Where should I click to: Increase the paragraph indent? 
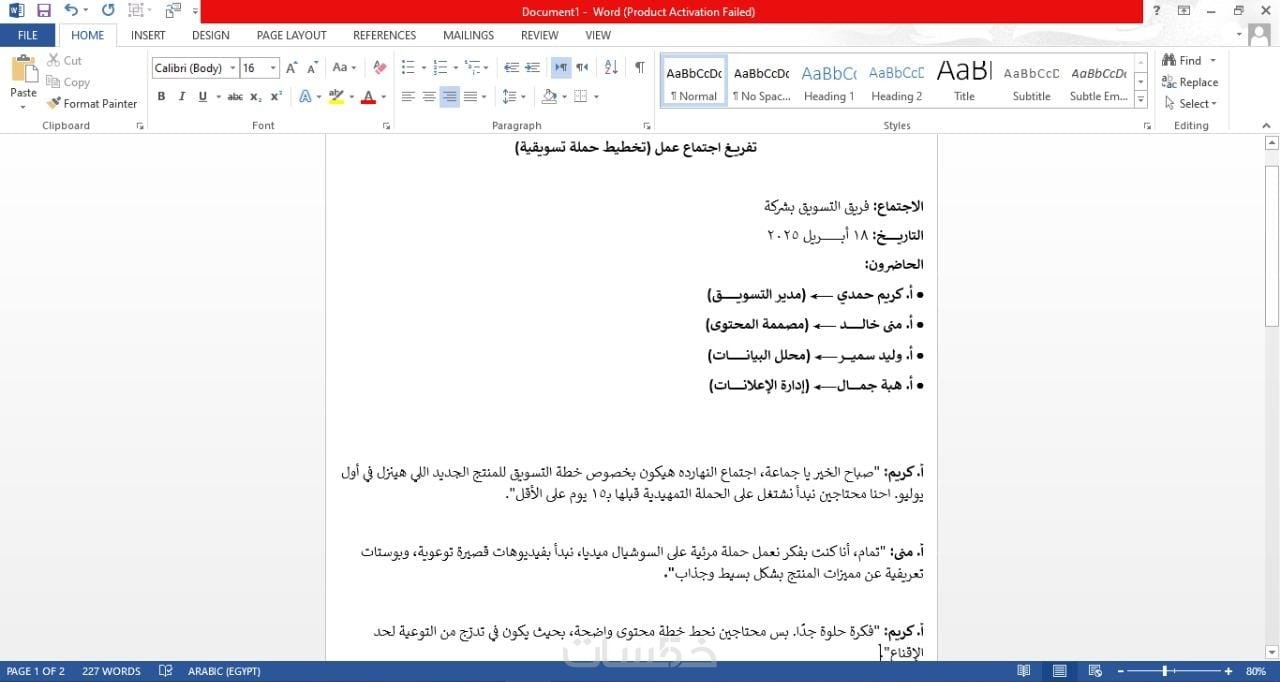click(x=533, y=68)
